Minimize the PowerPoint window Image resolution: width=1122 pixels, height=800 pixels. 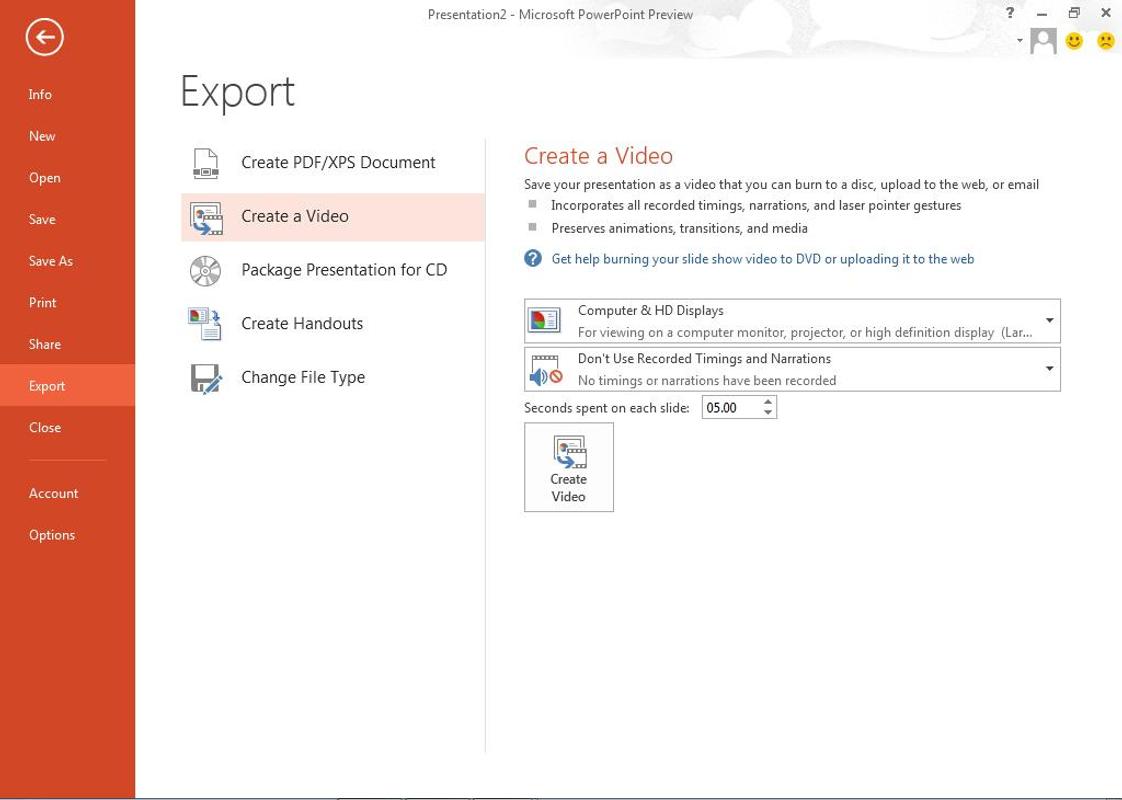[1042, 13]
